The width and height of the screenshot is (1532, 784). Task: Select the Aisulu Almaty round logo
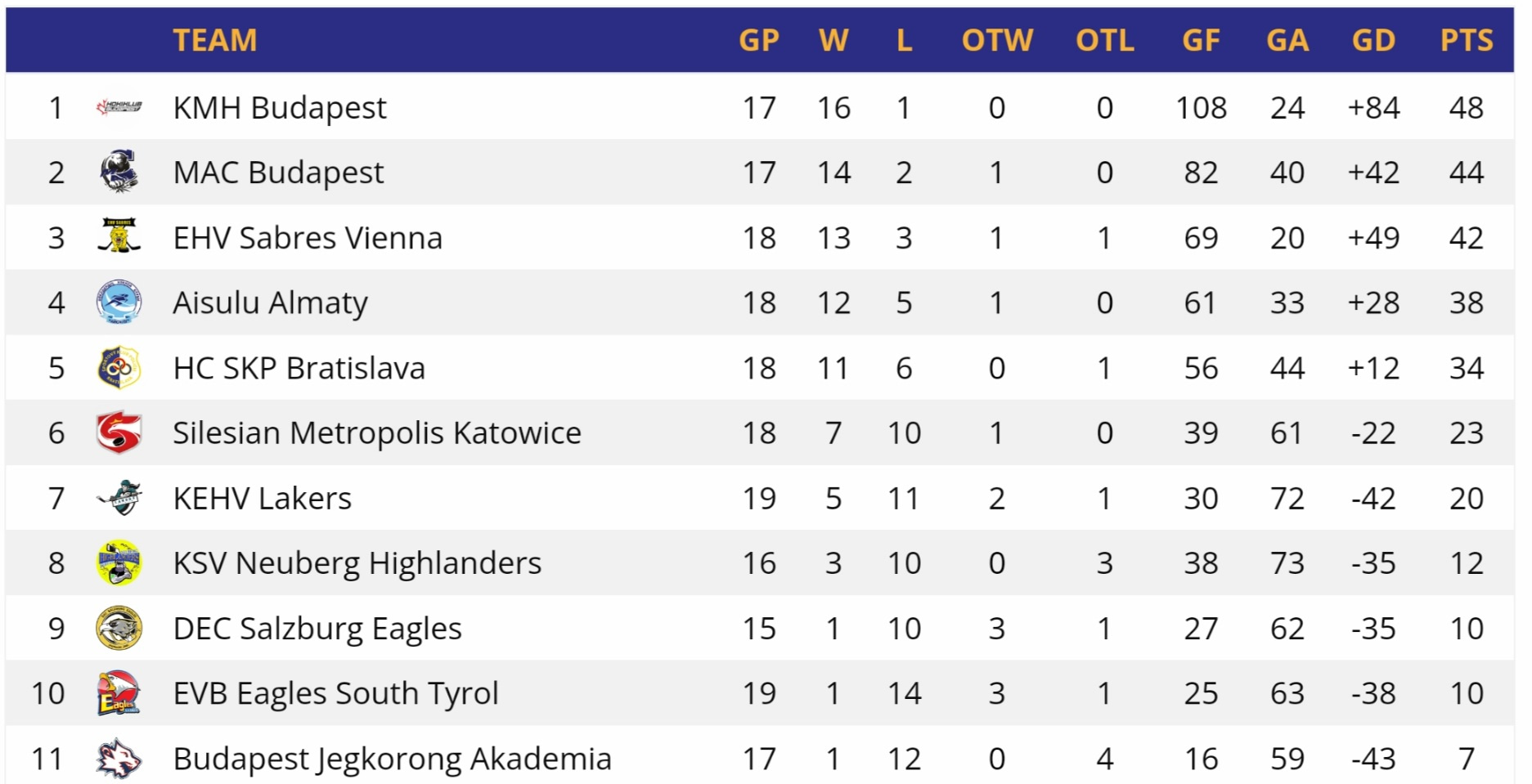coord(119,302)
